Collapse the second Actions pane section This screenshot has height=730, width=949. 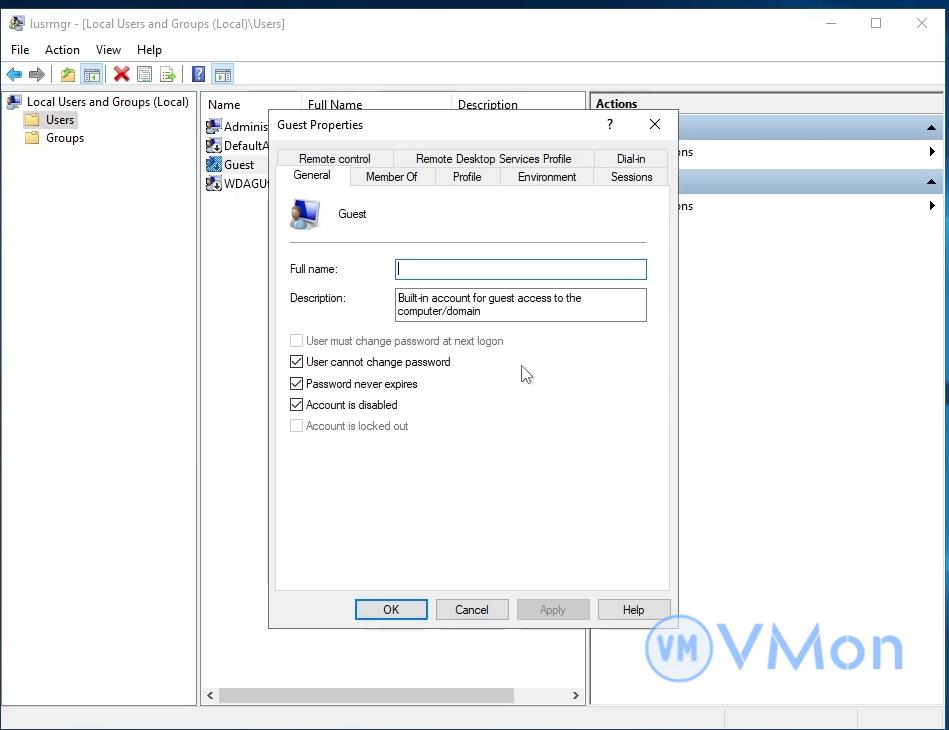point(932,181)
